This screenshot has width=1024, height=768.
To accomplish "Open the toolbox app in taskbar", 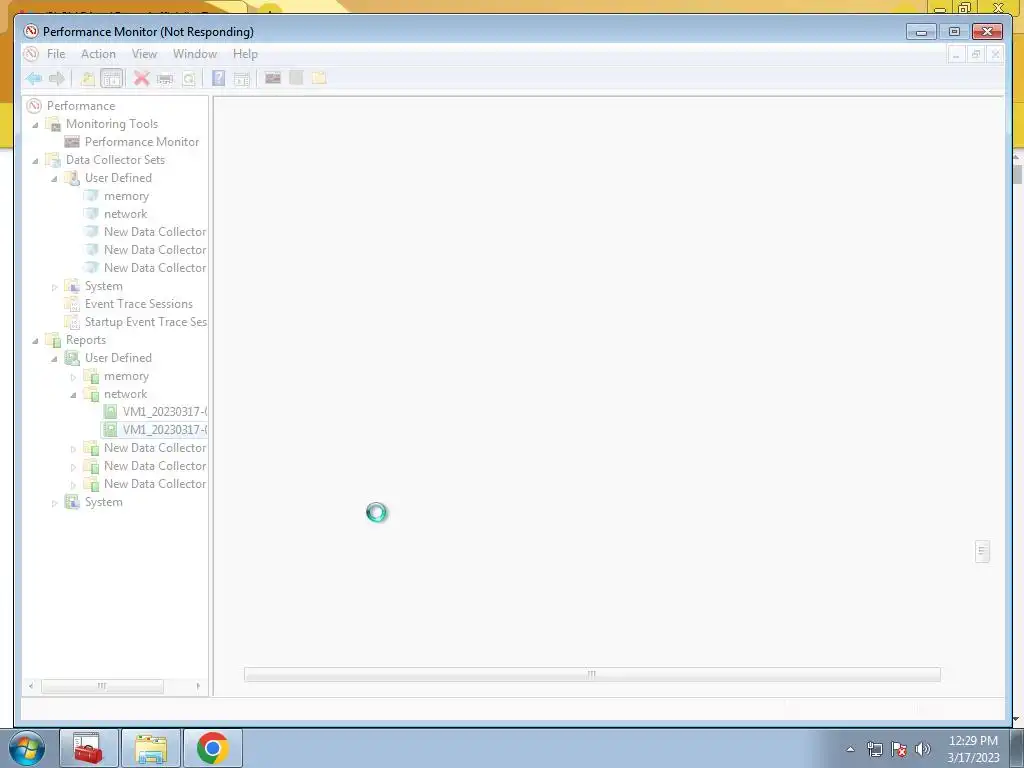I will tap(88, 748).
